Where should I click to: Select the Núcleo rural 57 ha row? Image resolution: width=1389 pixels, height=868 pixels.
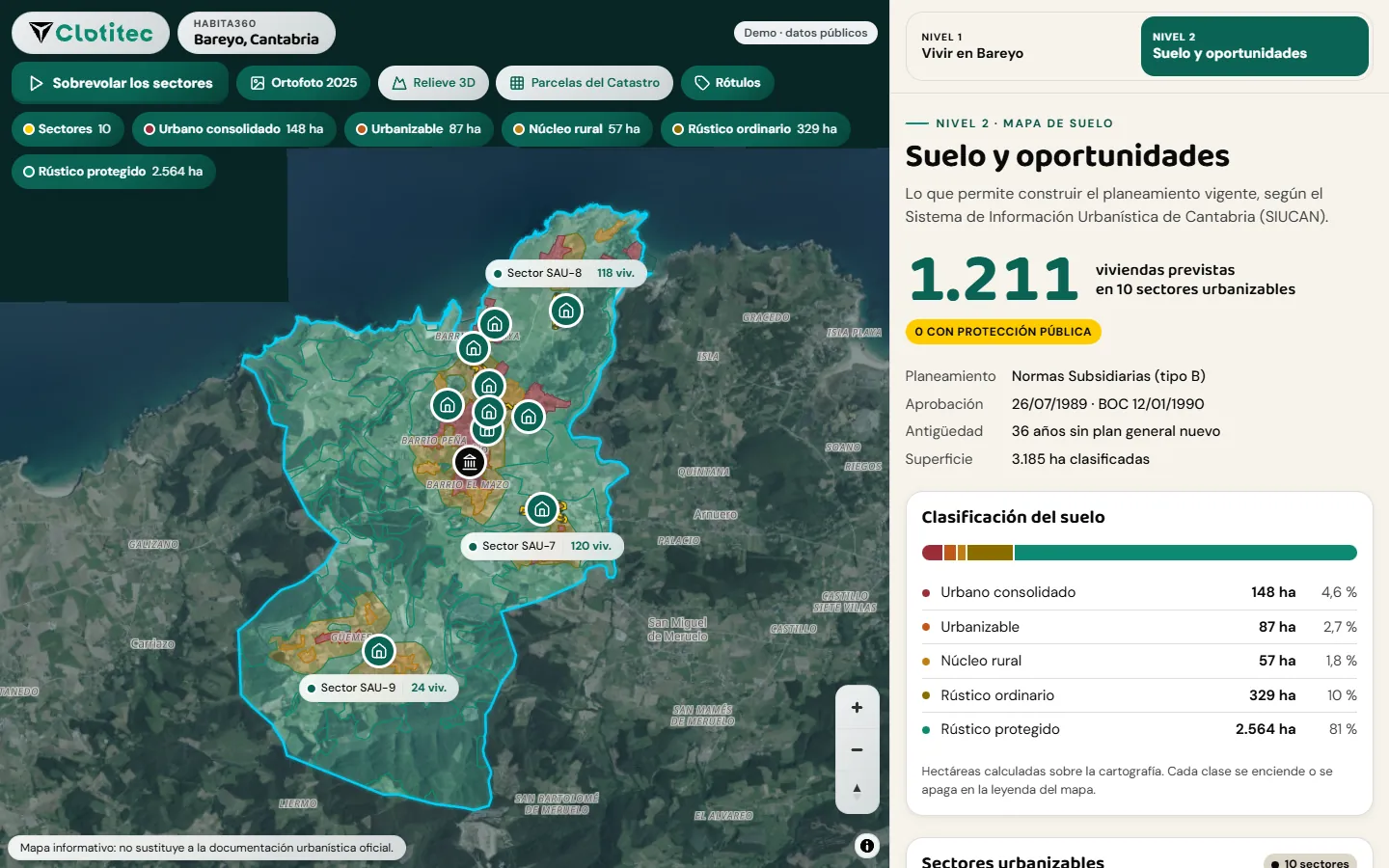pyautogui.click(x=1139, y=661)
